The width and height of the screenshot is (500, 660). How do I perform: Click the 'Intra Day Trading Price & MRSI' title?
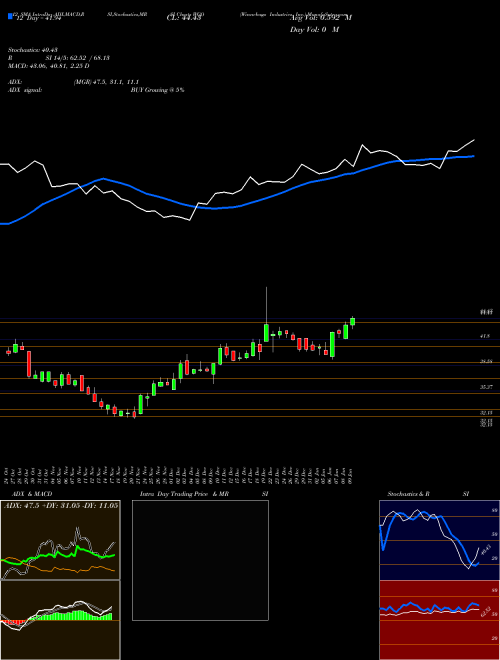click(204, 494)
